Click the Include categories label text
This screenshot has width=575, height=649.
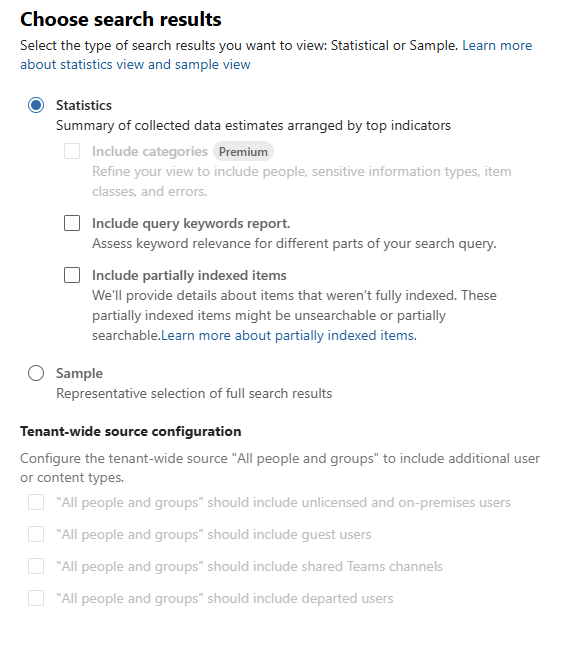[150, 151]
